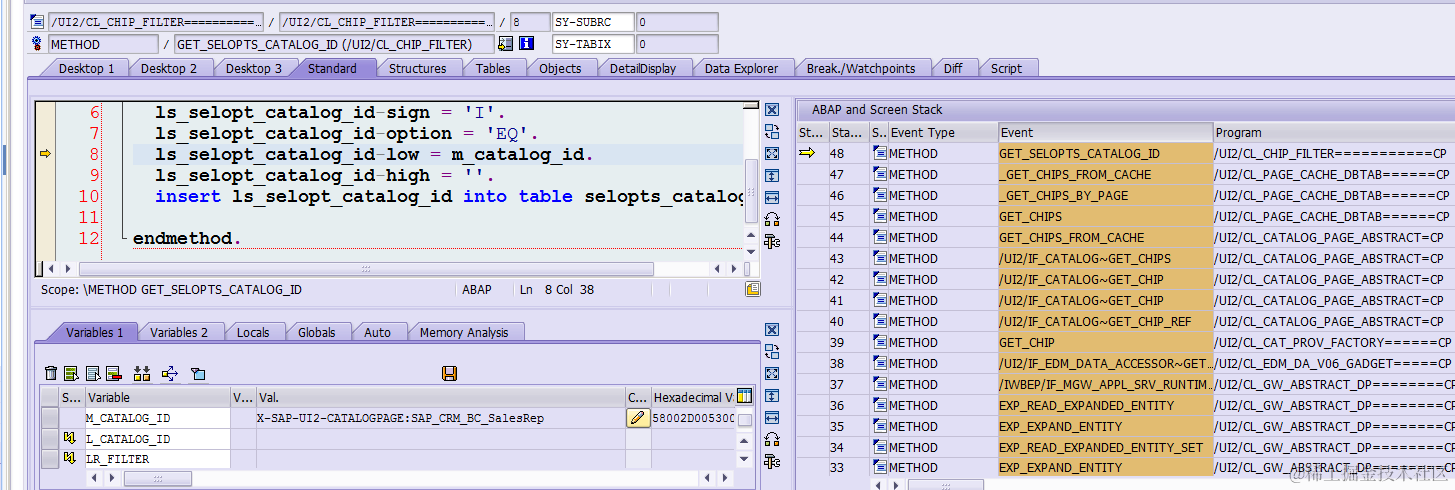1455x490 pixels.
Task: Open services icon of variables tool
Action: pyautogui.click(x=772, y=439)
